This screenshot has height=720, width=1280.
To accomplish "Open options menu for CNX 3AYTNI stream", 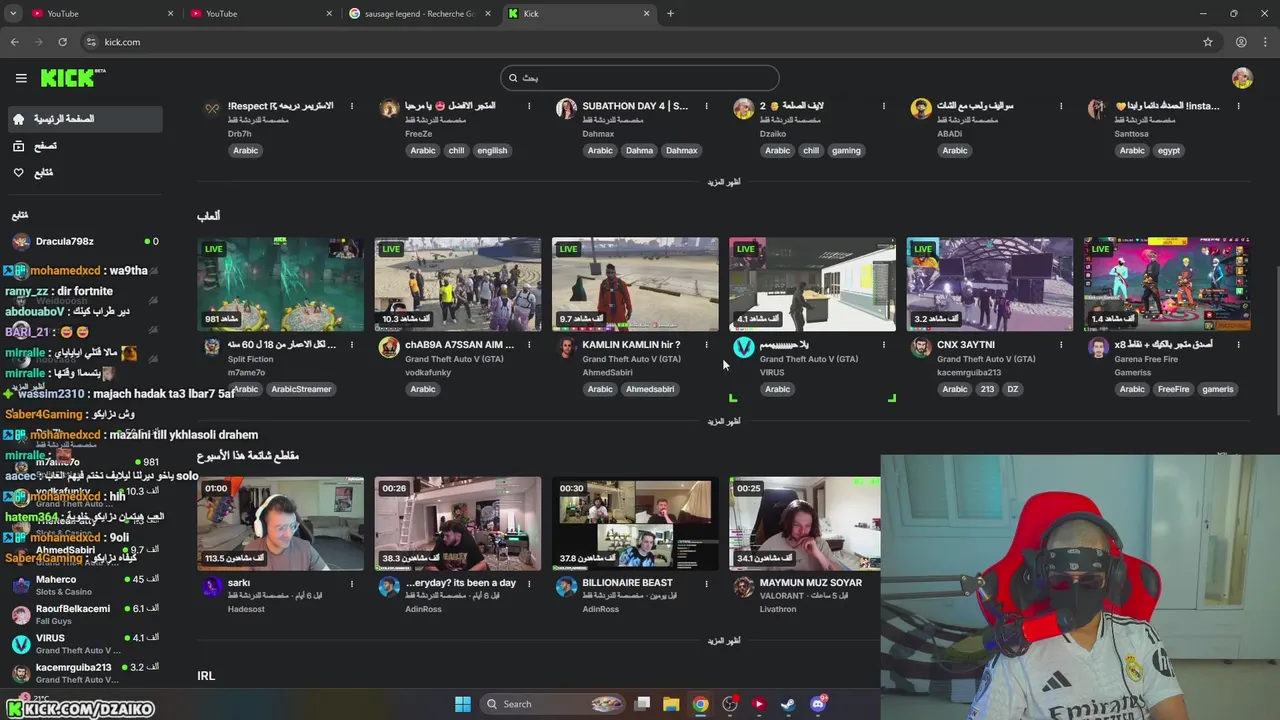I will pos(1061,345).
